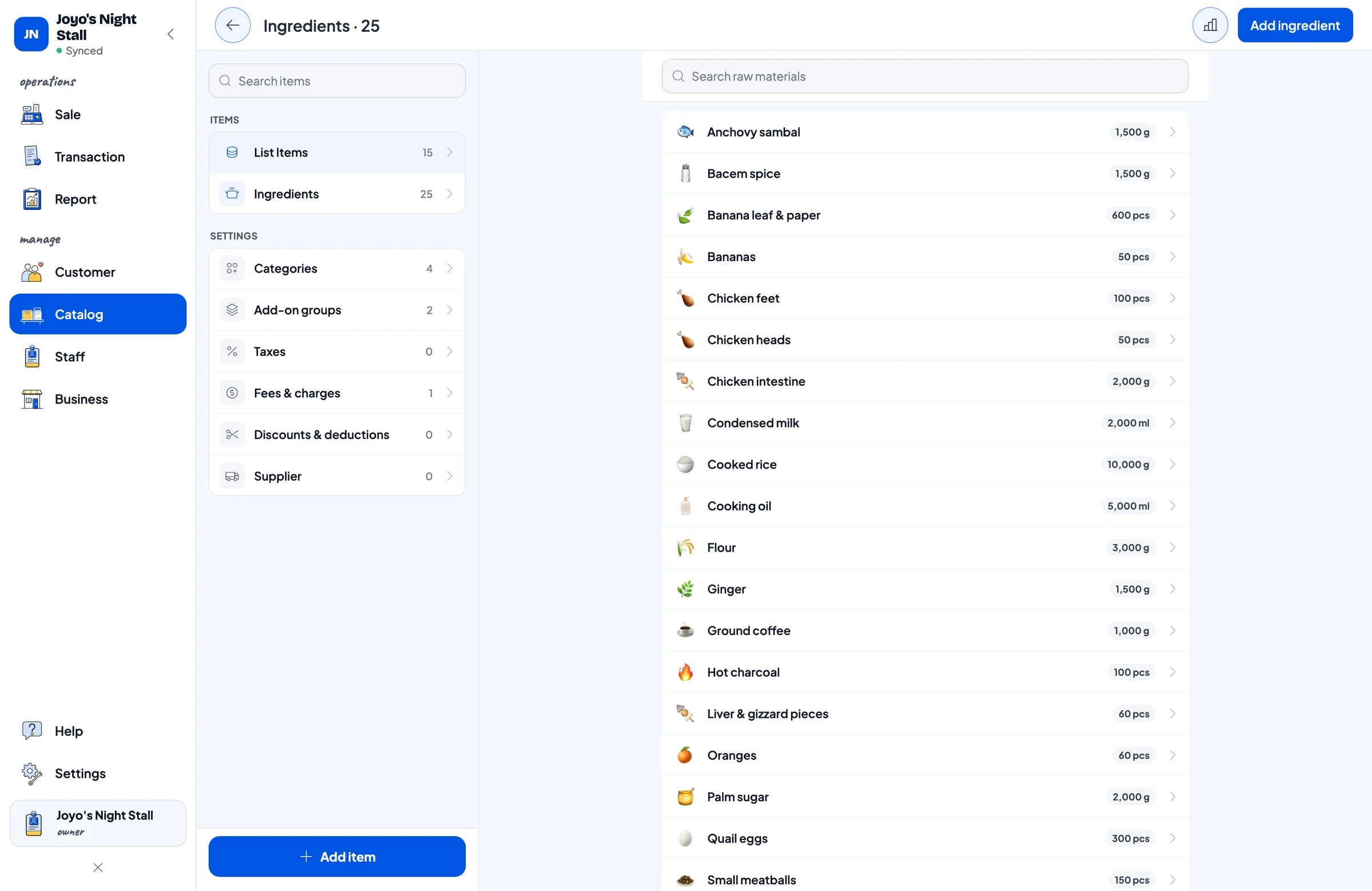The width and height of the screenshot is (1372, 891).
Task: Select Catalog in the sidebar
Action: (x=98, y=314)
